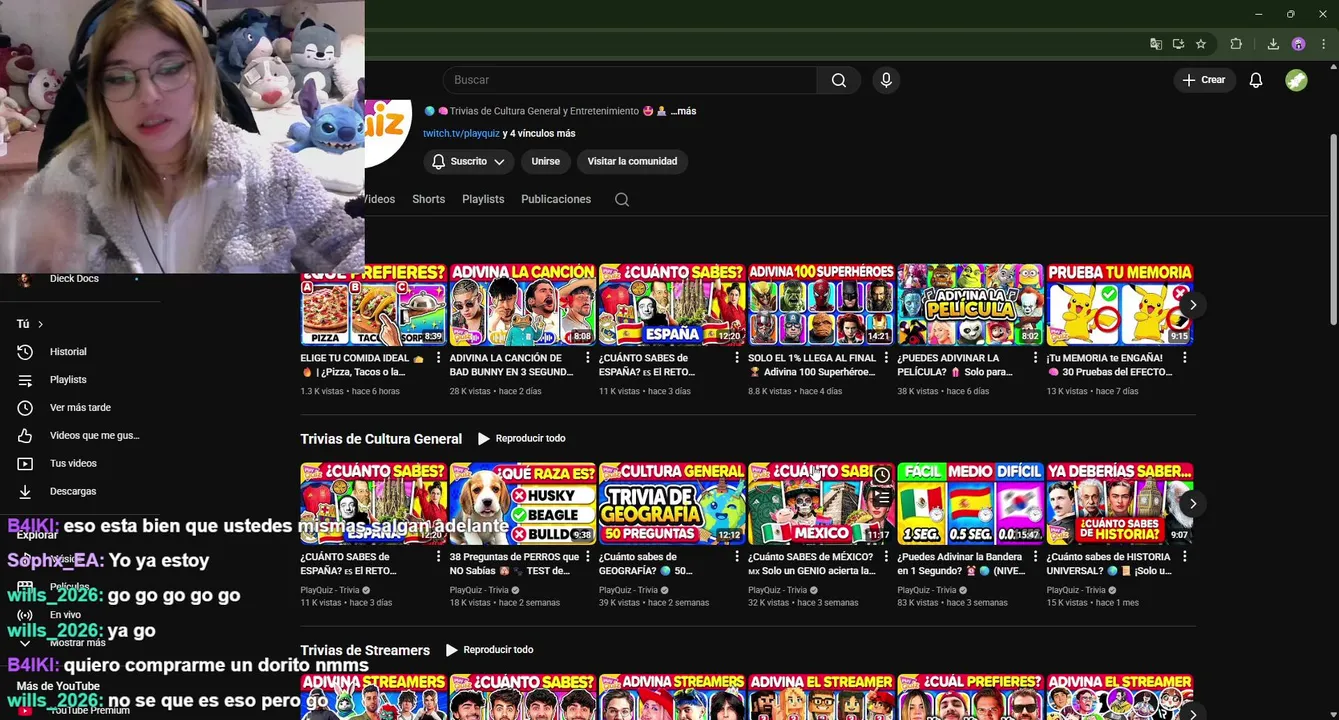Start voice search with microphone icon
Screen dimensions: 1339x720
click(x=885, y=80)
